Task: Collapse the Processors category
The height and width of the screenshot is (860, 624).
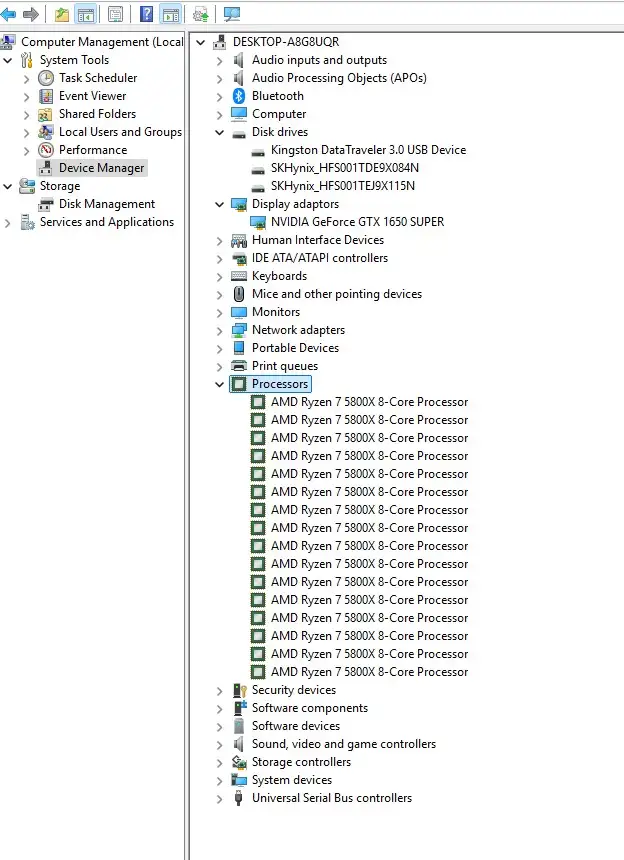Action: coord(219,384)
